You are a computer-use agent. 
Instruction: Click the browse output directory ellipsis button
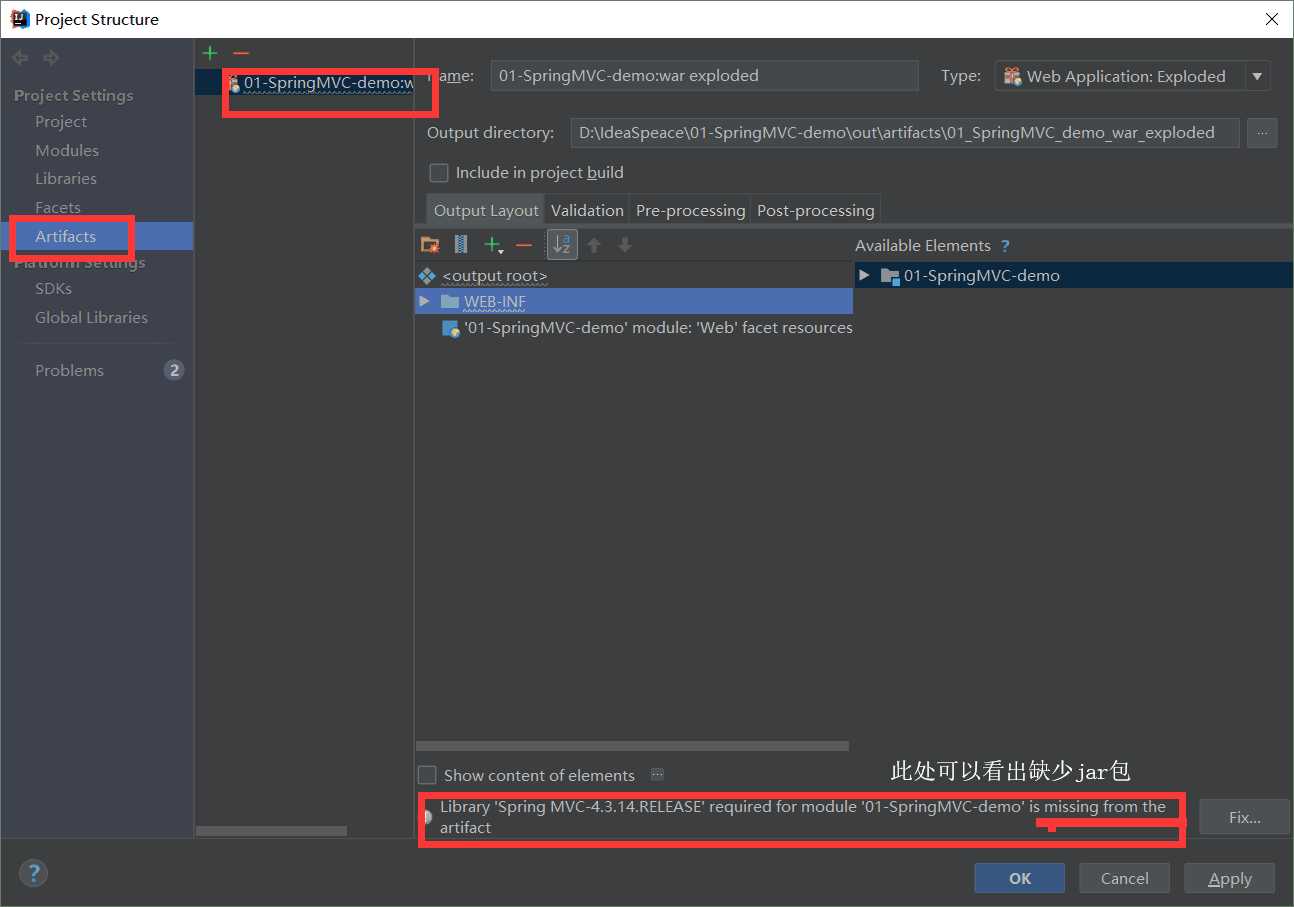[x=1262, y=133]
